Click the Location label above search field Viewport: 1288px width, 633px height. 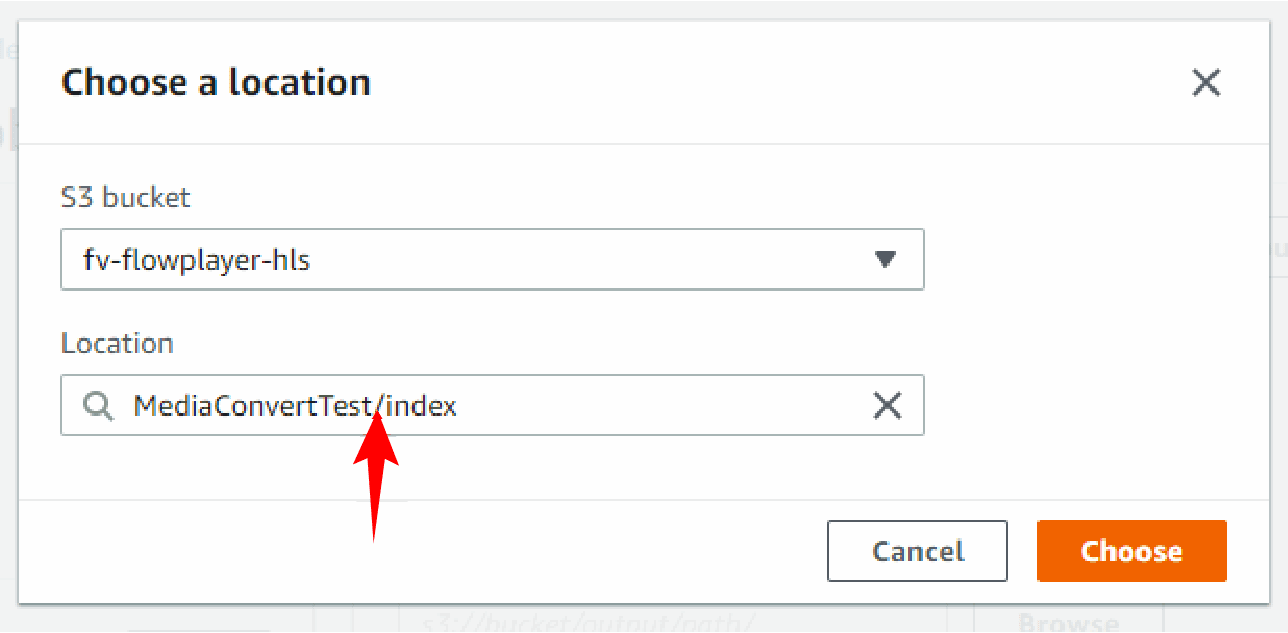coord(117,343)
